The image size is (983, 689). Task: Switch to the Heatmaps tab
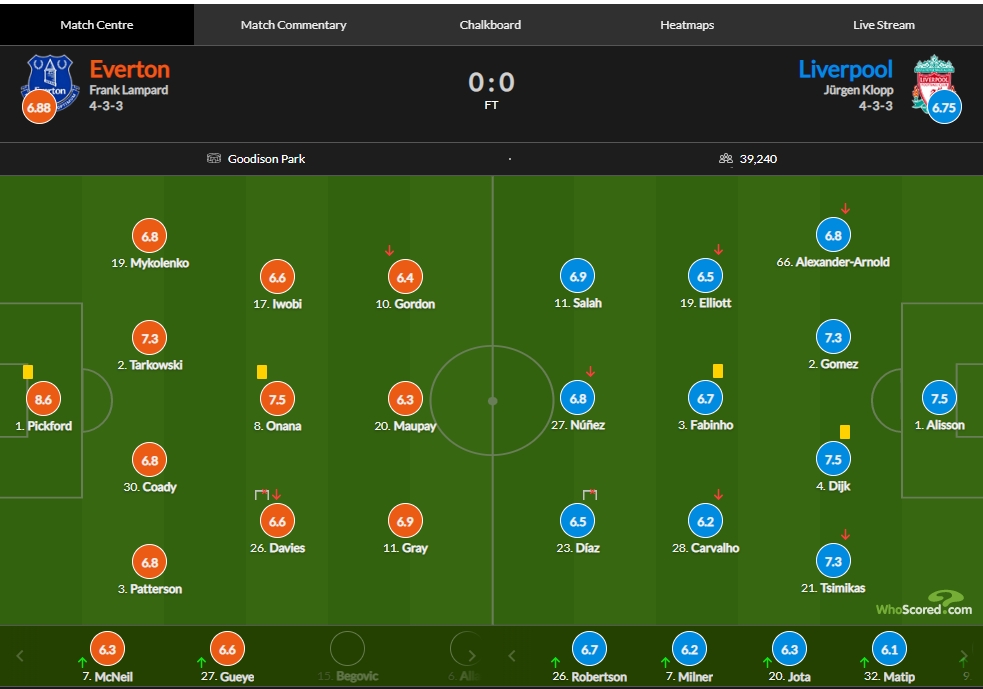[x=687, y=24]
